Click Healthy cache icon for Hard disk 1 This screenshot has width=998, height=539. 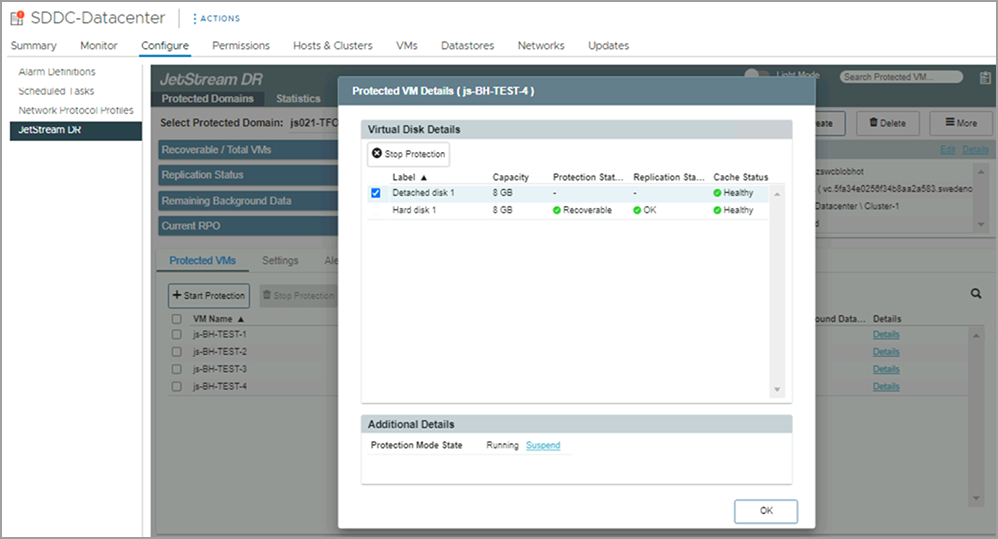click(717, 211)
